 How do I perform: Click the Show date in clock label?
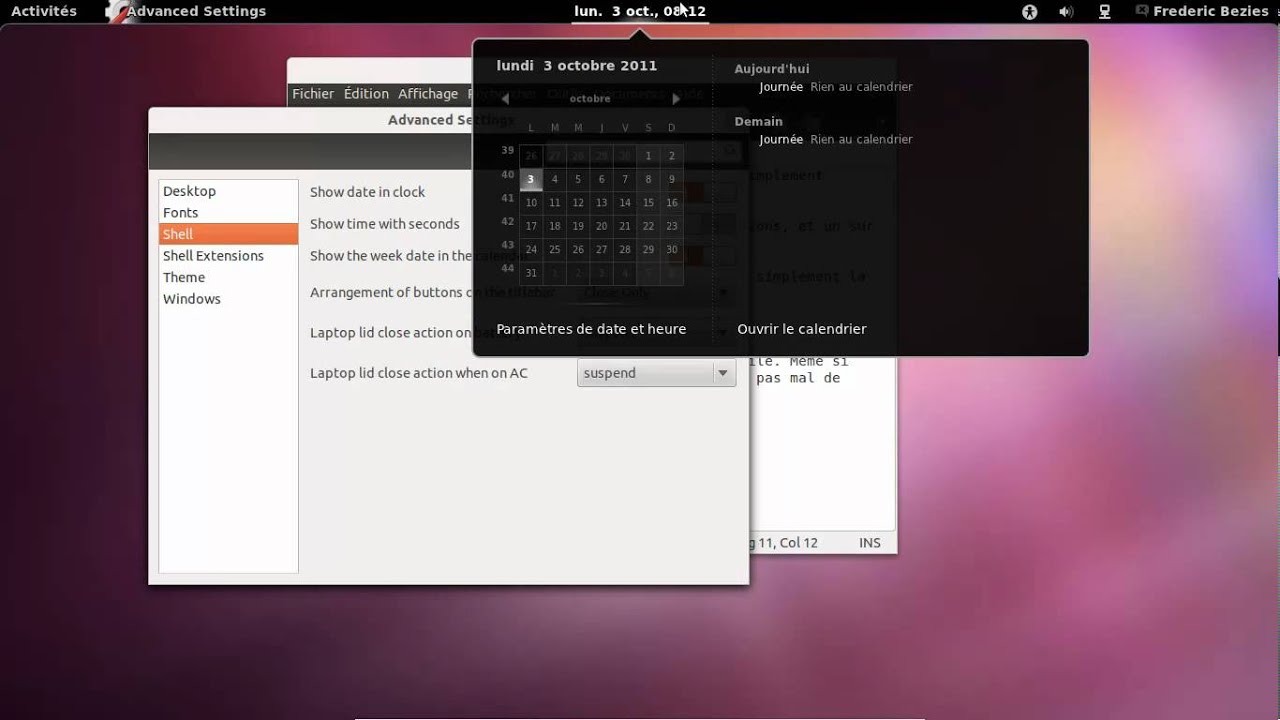click(367, 192)
